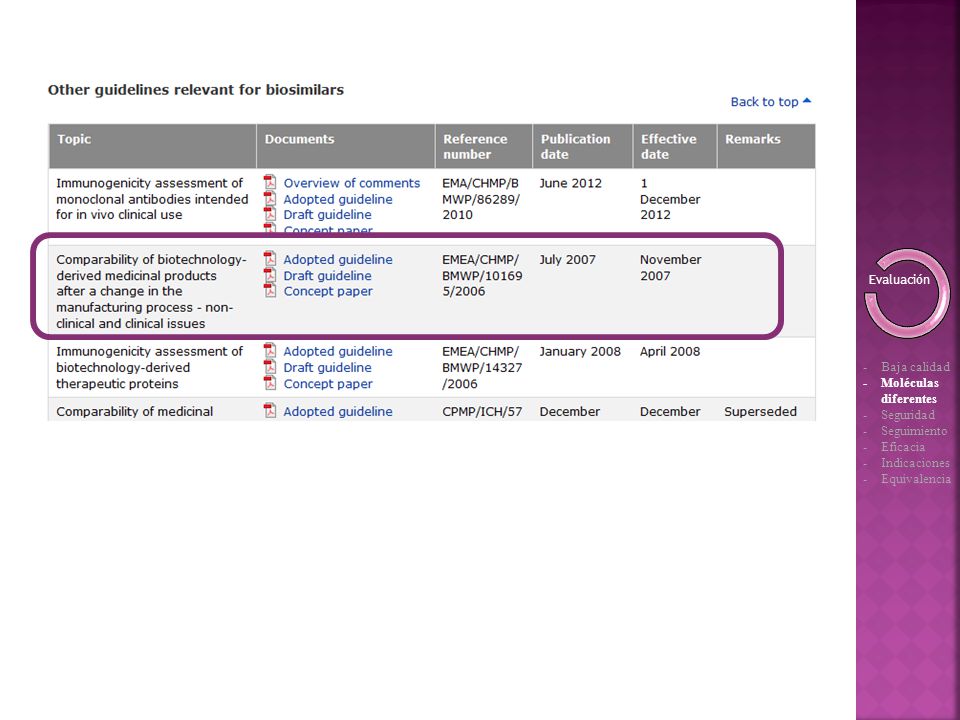Select Eficacia in the side outline
960x720 pixels.
coord(903,447)
